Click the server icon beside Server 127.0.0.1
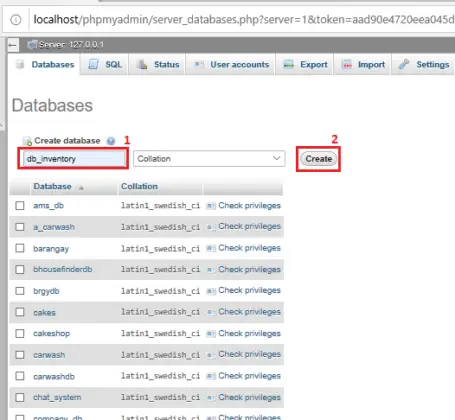The image size is (455, 420). pos(32,44)
